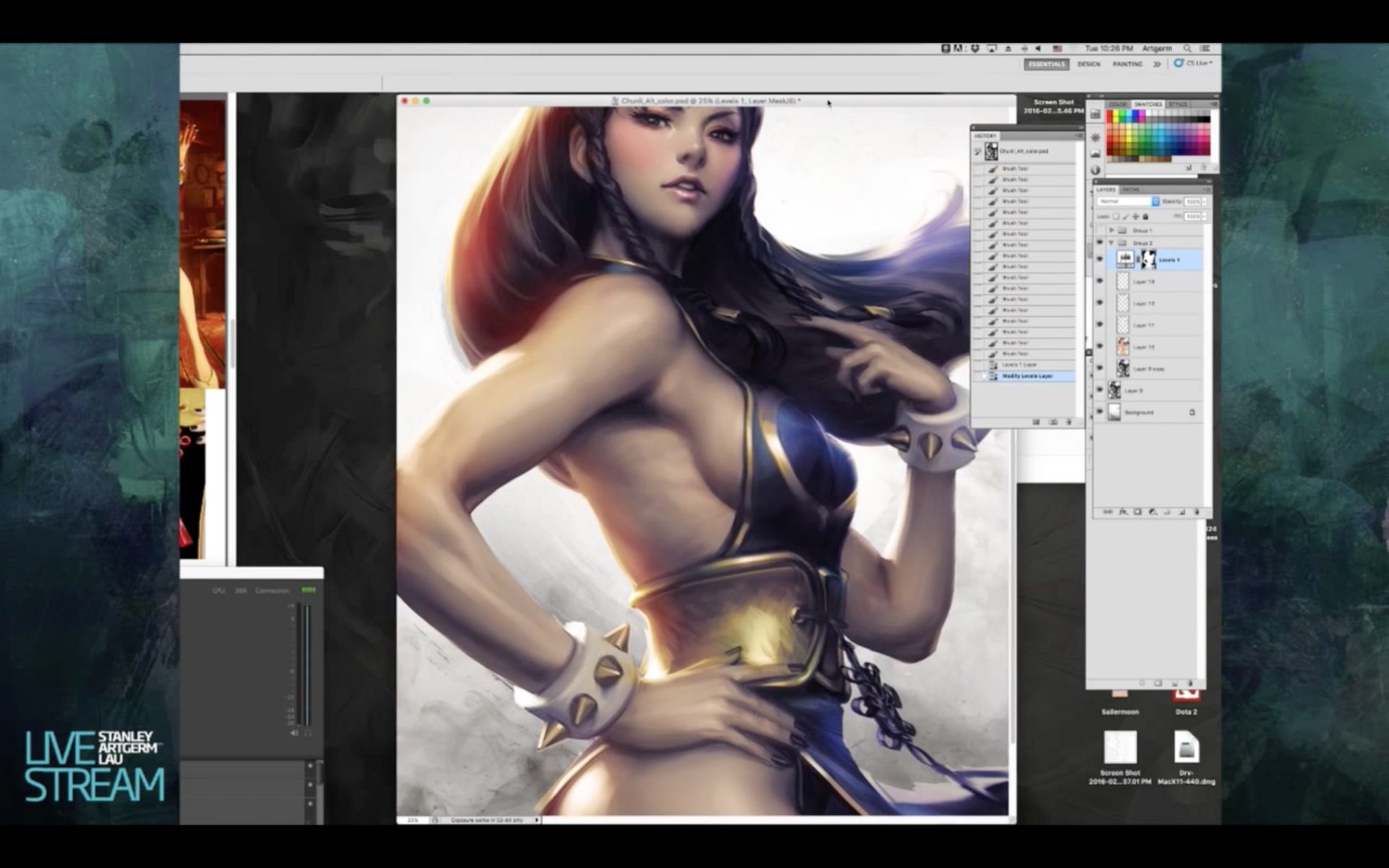Delete swatch trash icon in Swatches panel
Screen dimensions: 1389x868
1204,167
